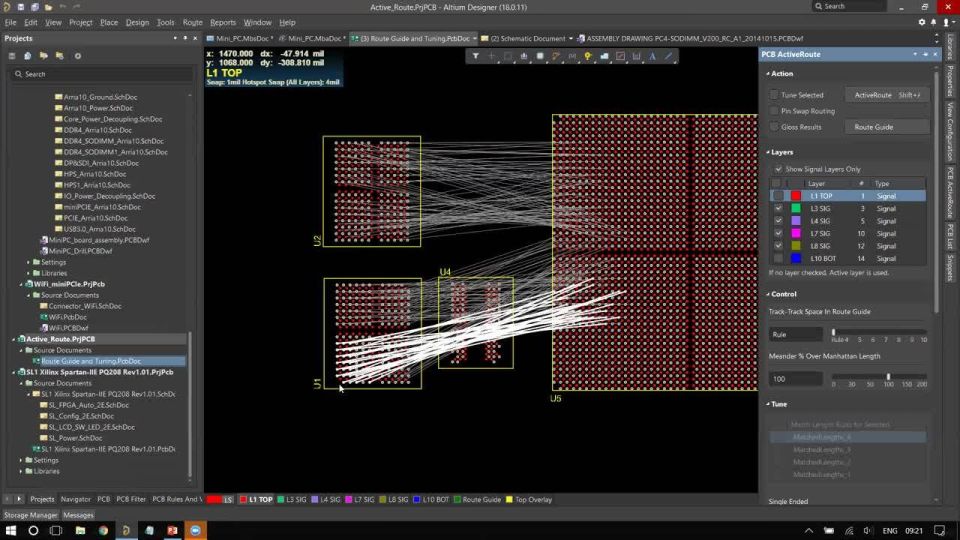The image size is (960, 540).
Task: Collapse the Active_Route.PrjPCB project node
Action: (13, 339)
